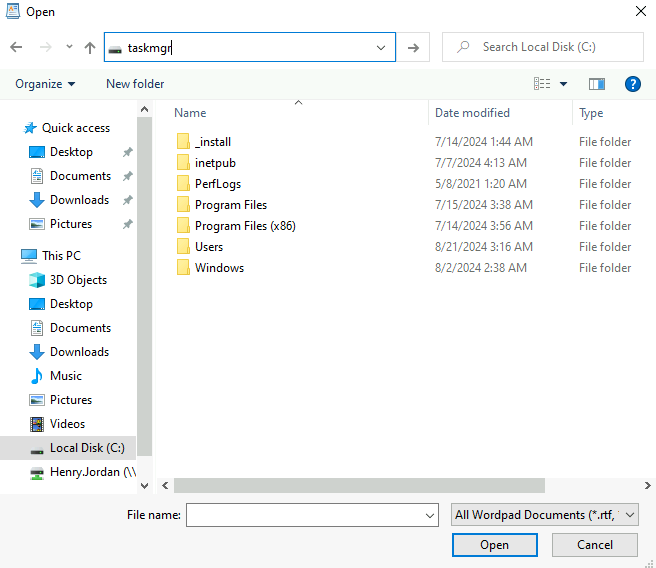Screen dimensions: 656x568
Task: Open the Desktop icon under This PC
Action: [37, 304]
